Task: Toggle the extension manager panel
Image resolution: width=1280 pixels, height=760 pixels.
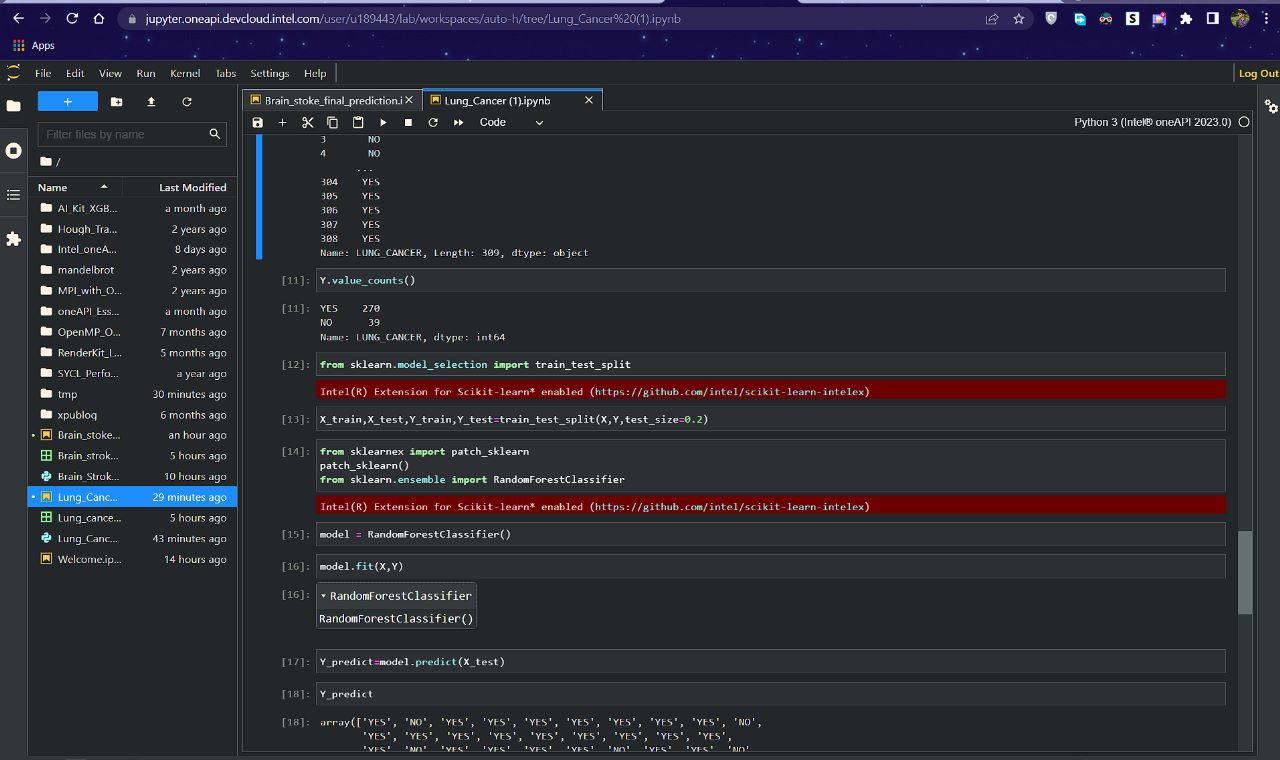Action: [x=14, y=239]
